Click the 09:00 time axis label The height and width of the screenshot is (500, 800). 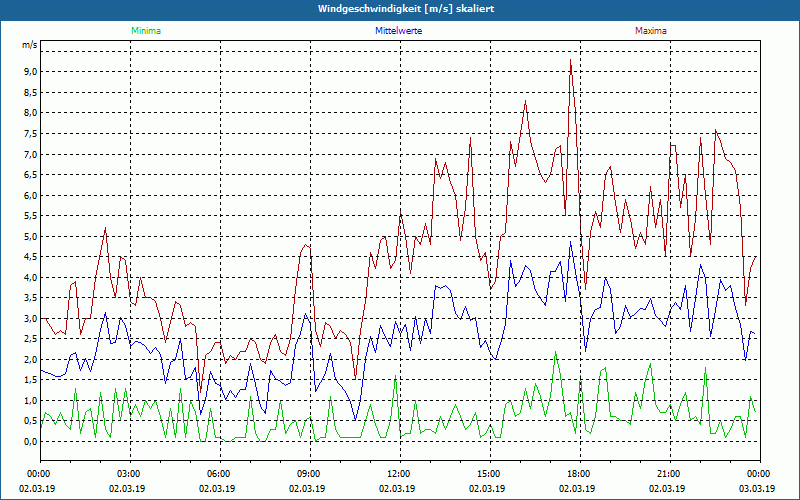click(310, 474)
